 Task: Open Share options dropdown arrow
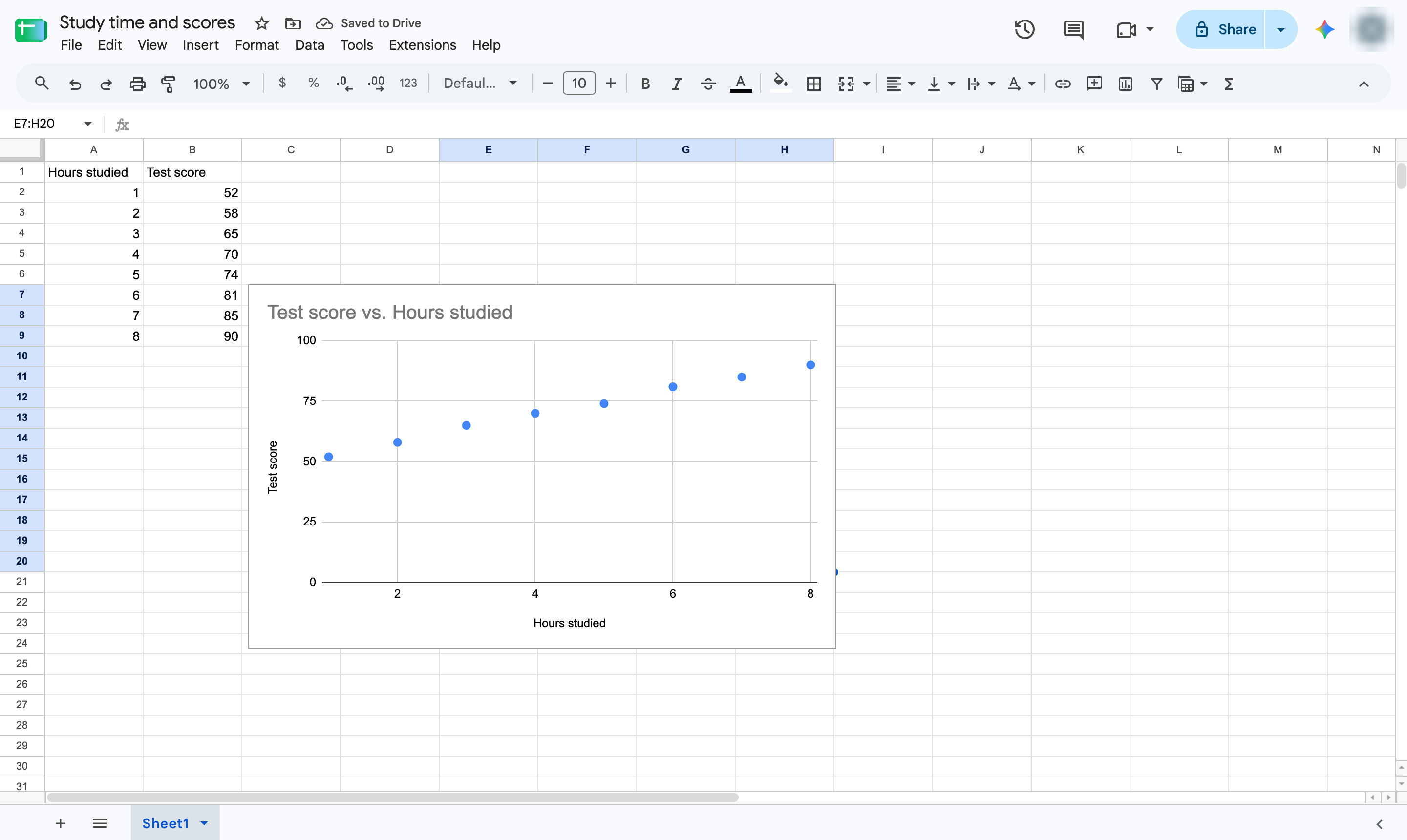[x=1281, y=29]
